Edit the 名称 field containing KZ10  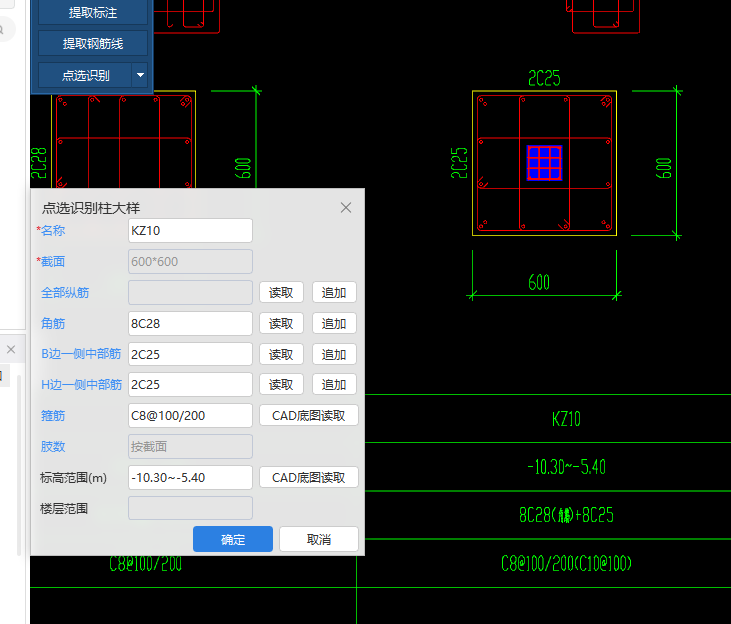[x=190, y=230]
